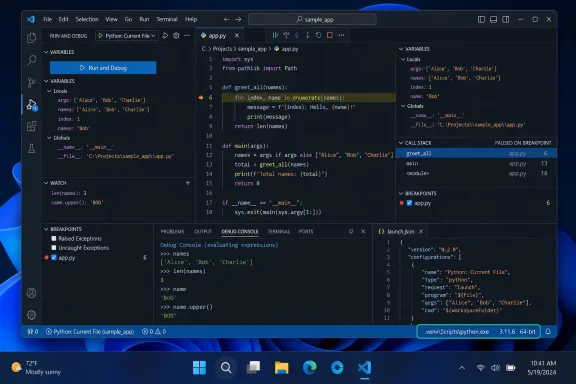Toggle the bottom panel layout icon

pos(493,19)
